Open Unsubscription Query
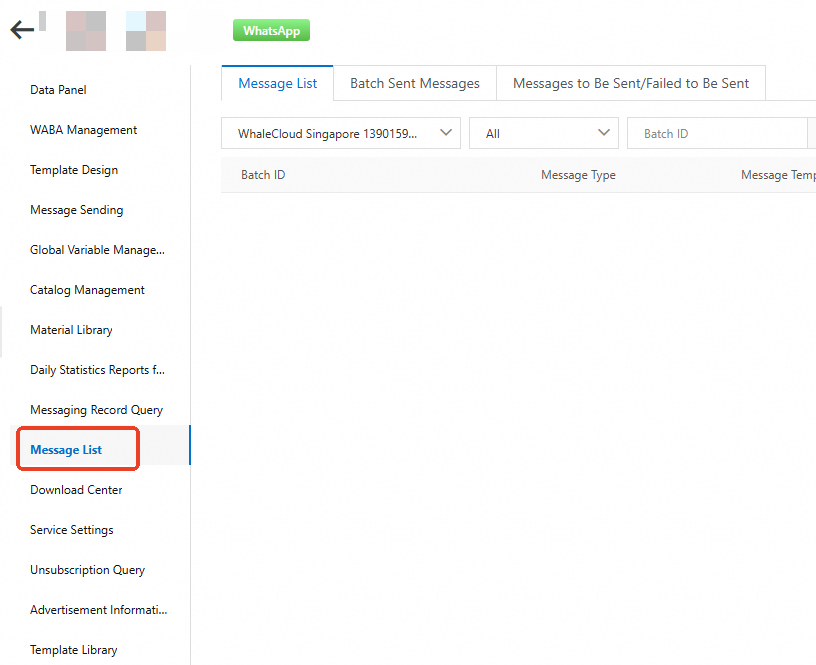 point(87,570)
